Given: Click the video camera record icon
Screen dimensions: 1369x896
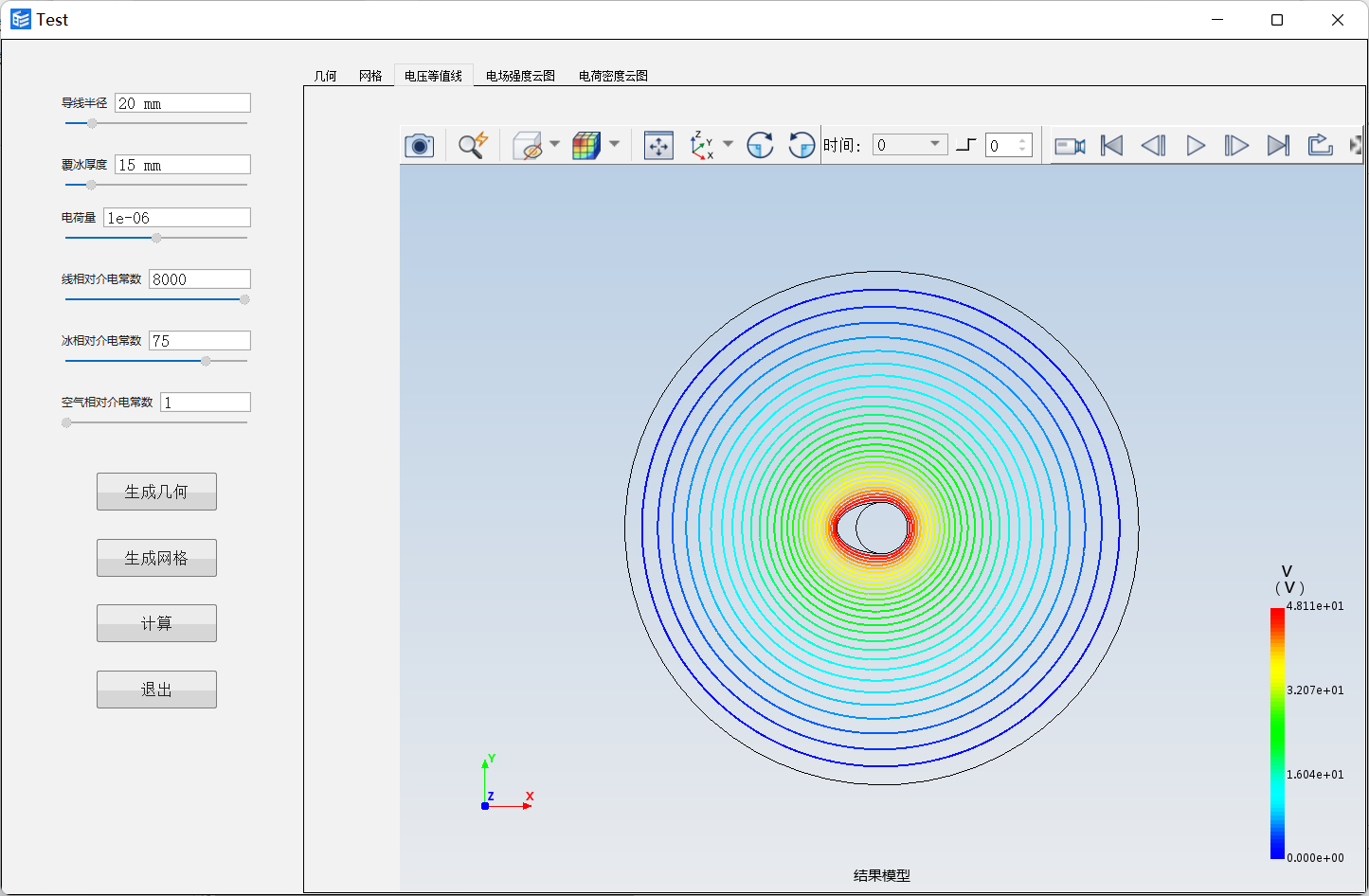Looking at the screenshot, I should [x=1070, y=146].
